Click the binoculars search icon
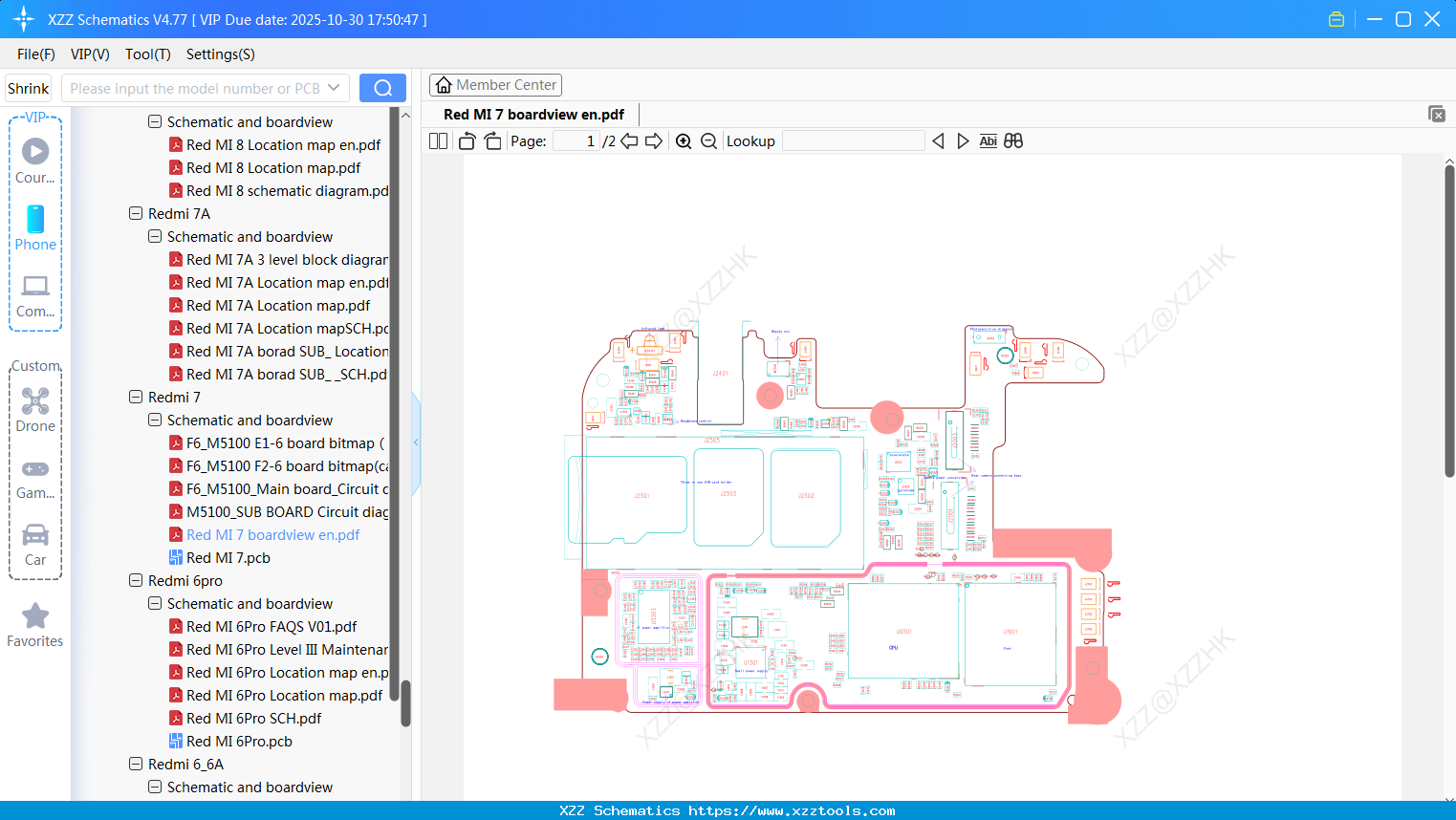Screen dimensions: 1456x820 point(1013,141)
